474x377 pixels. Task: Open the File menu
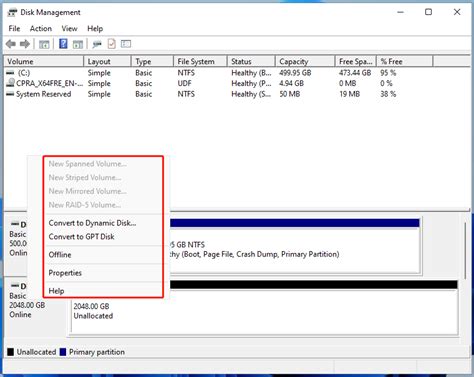[x=14, y=29]
